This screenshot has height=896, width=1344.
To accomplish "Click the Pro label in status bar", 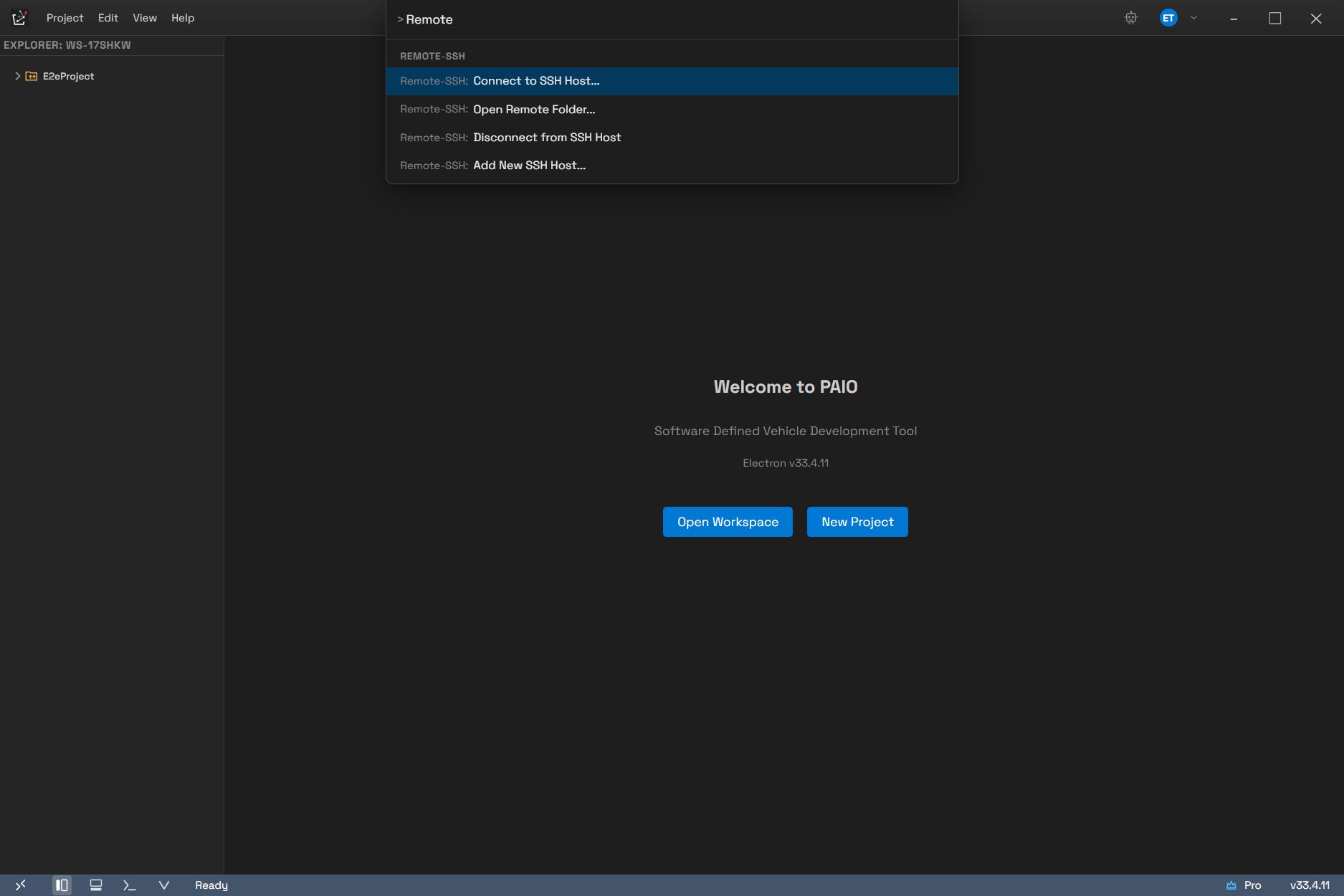I will click(1253, 885).
